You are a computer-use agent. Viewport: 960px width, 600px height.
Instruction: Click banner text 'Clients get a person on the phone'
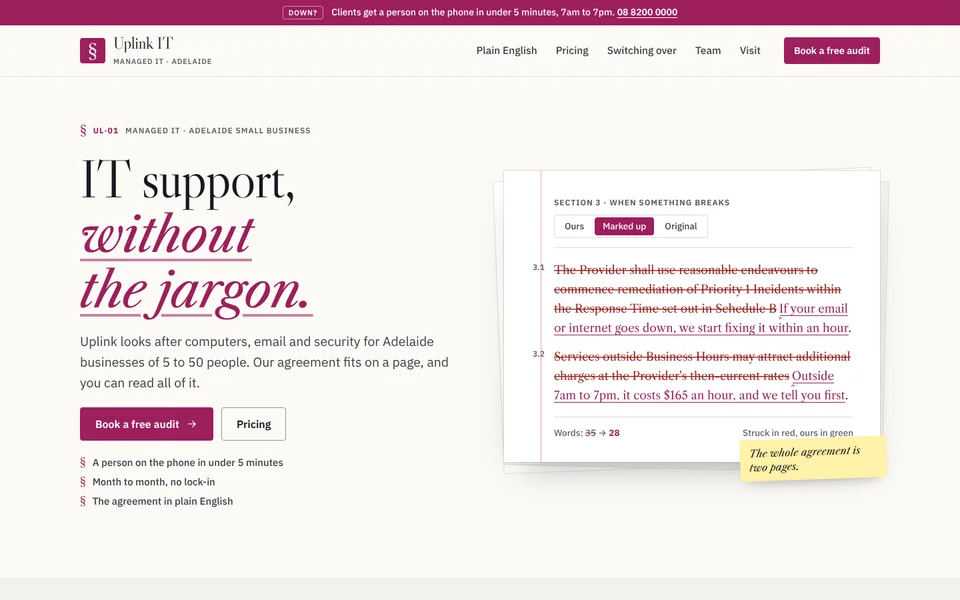click(x=473, y=12)
